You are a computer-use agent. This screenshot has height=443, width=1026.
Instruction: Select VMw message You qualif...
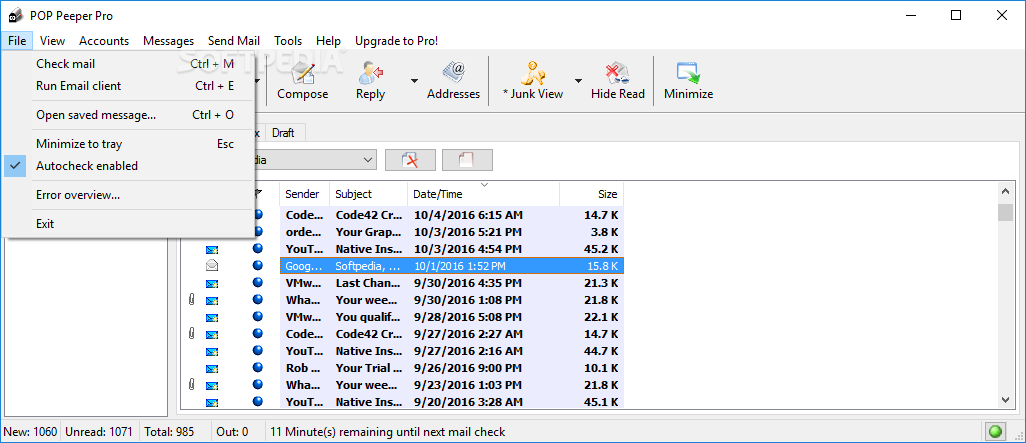[x=451, y=317]
